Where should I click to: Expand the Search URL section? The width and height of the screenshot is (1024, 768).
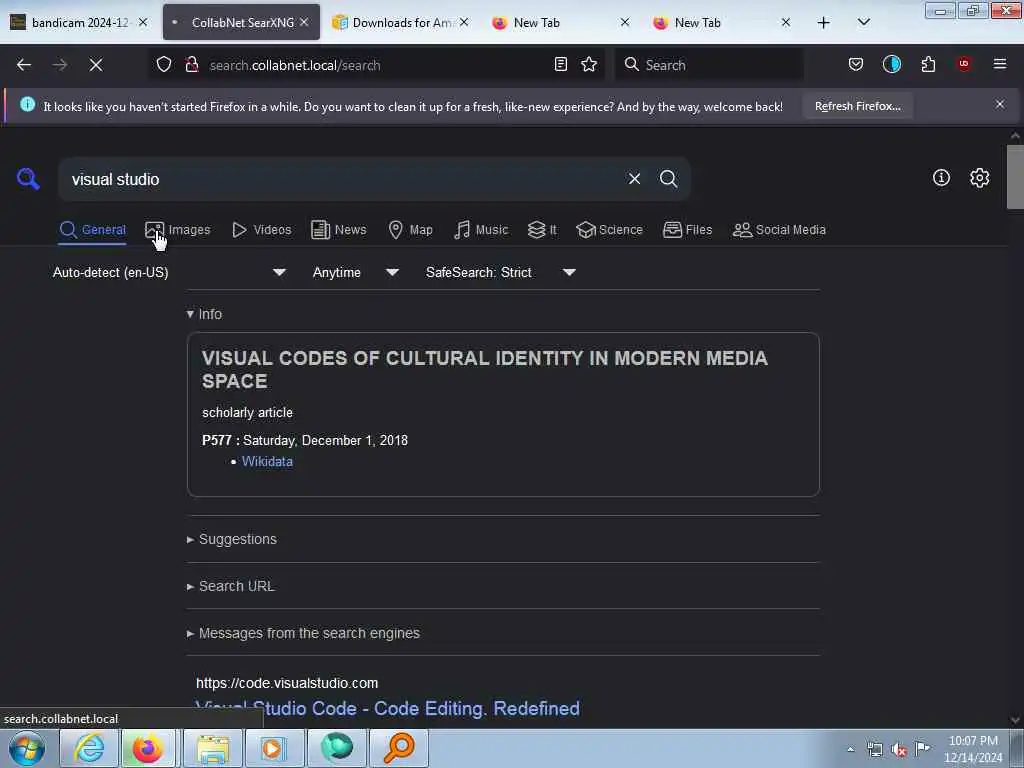[x=231, y=586]
